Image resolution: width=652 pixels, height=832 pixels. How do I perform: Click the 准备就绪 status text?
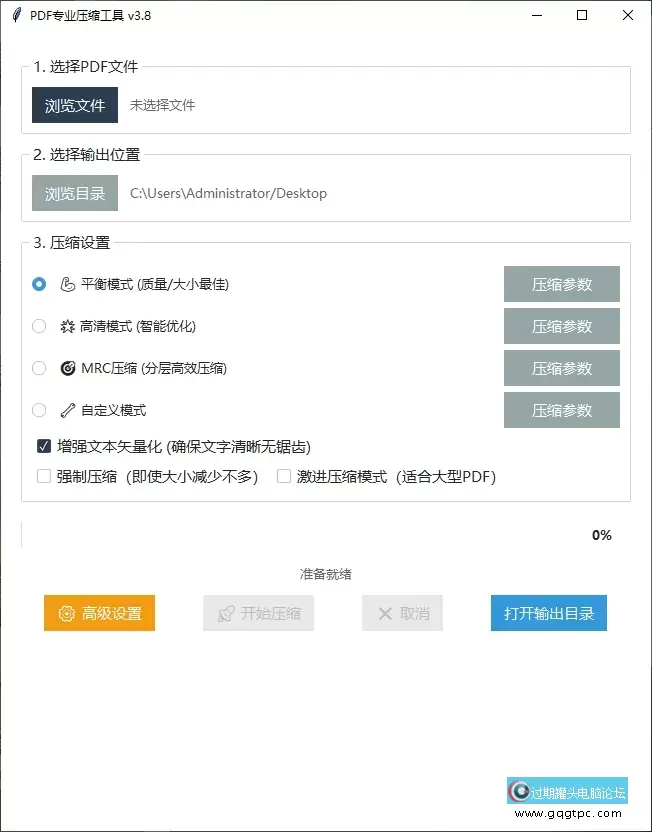tap(326, 574)
